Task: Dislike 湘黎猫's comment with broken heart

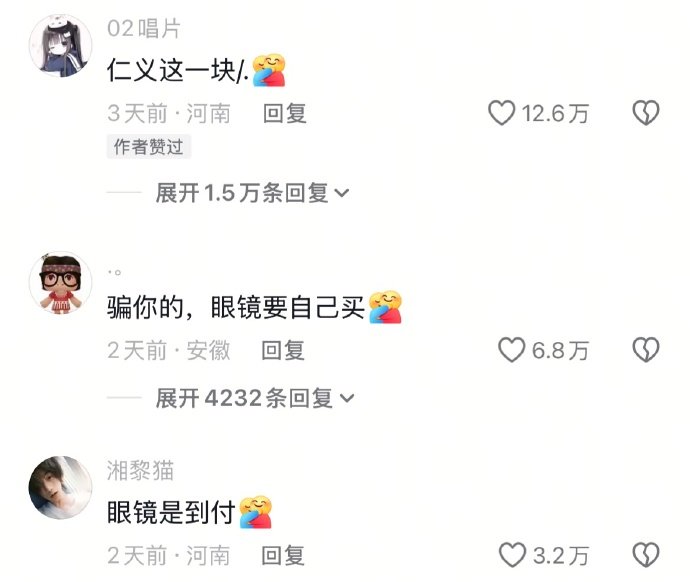Action: point(646,555)
